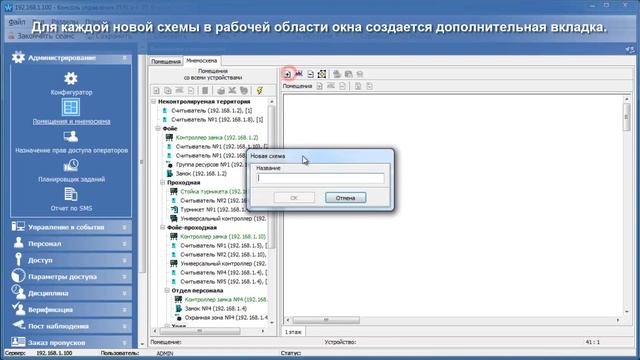Expand Параметры доступа section arrow

coord(124,277)
